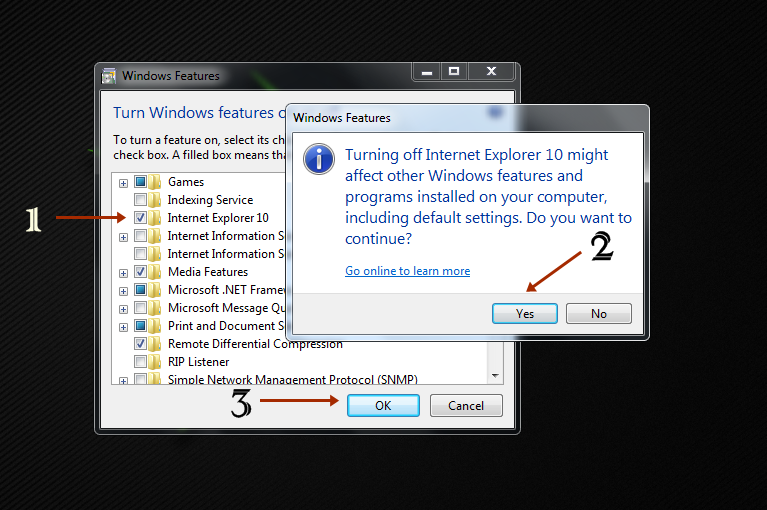Select the 'Games' row label
This screenshot has width=767, height=510.
[x=186, y=182]
